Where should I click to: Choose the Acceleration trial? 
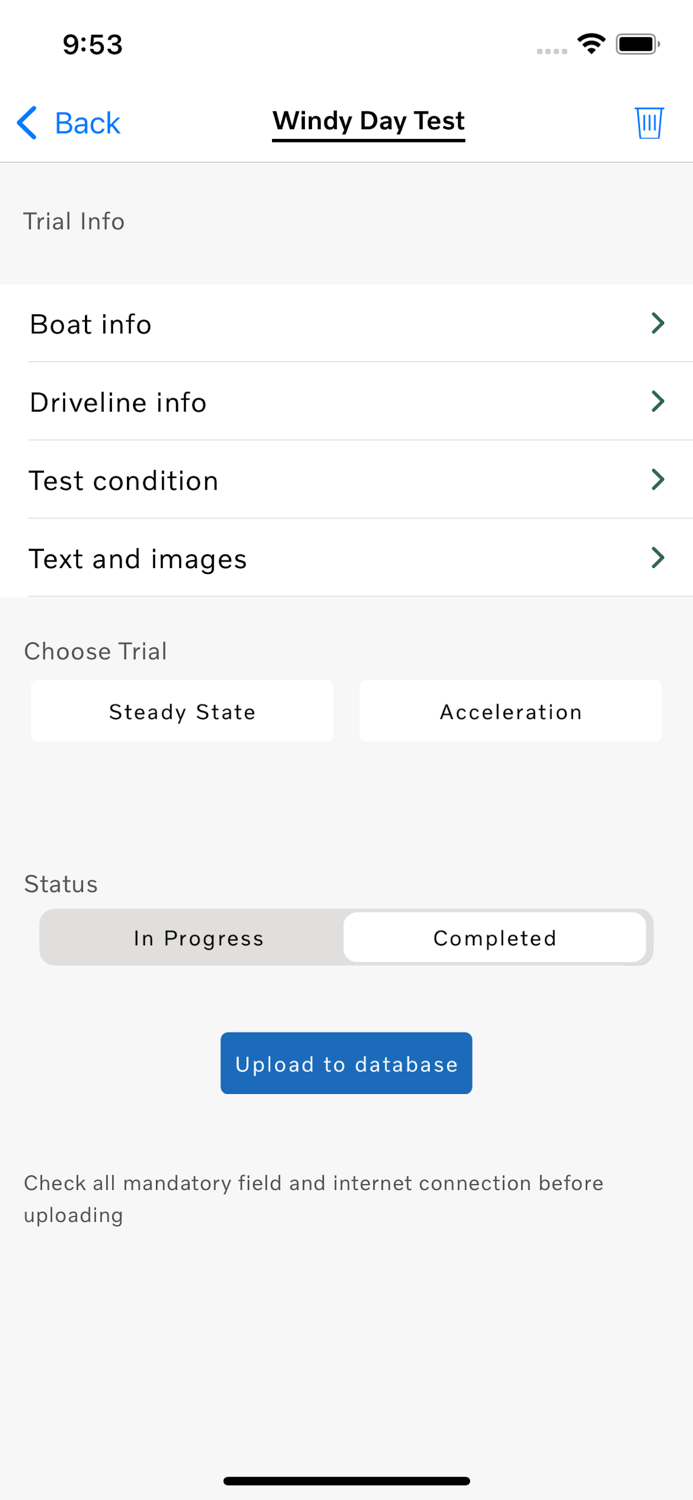pyautogui.click(x=510, y=712)
